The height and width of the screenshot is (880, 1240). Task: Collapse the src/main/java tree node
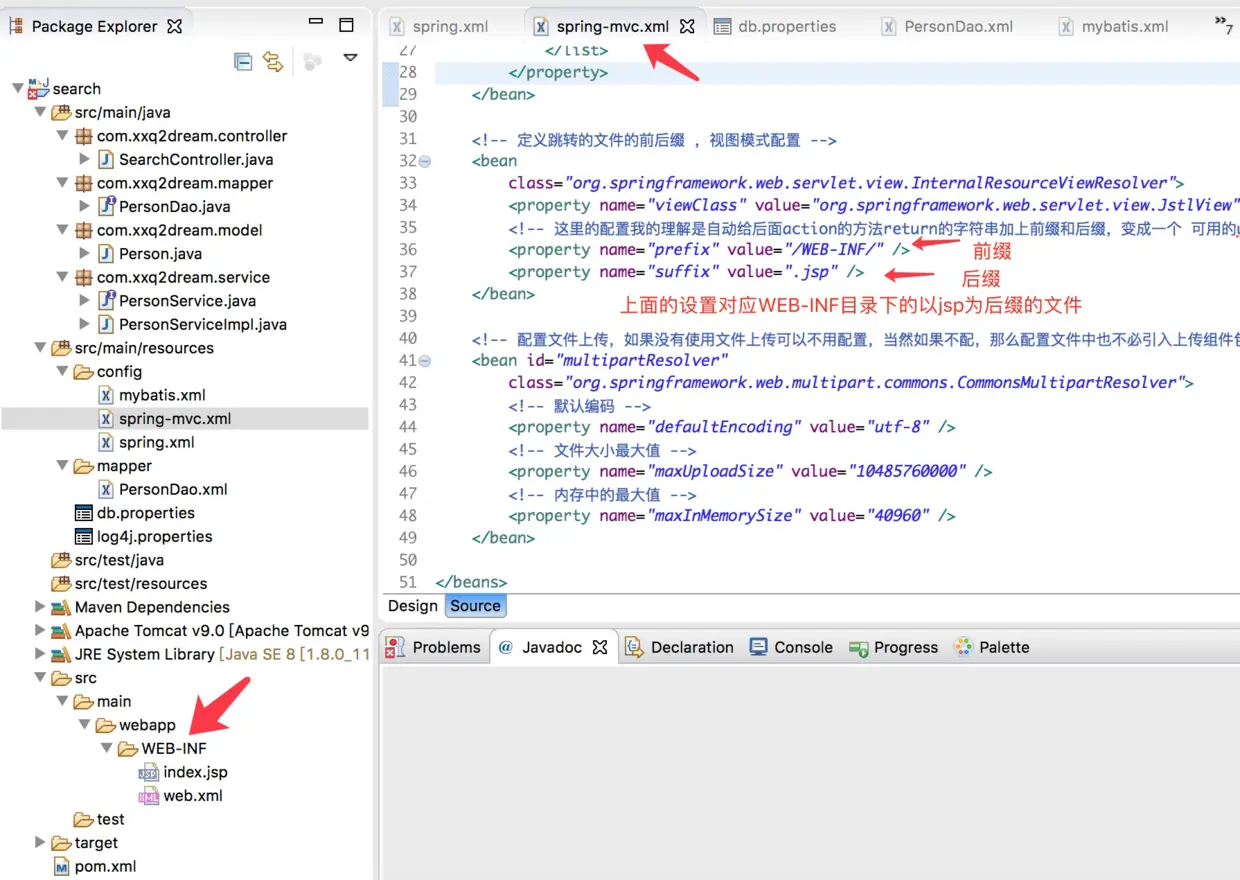(39, 112)
